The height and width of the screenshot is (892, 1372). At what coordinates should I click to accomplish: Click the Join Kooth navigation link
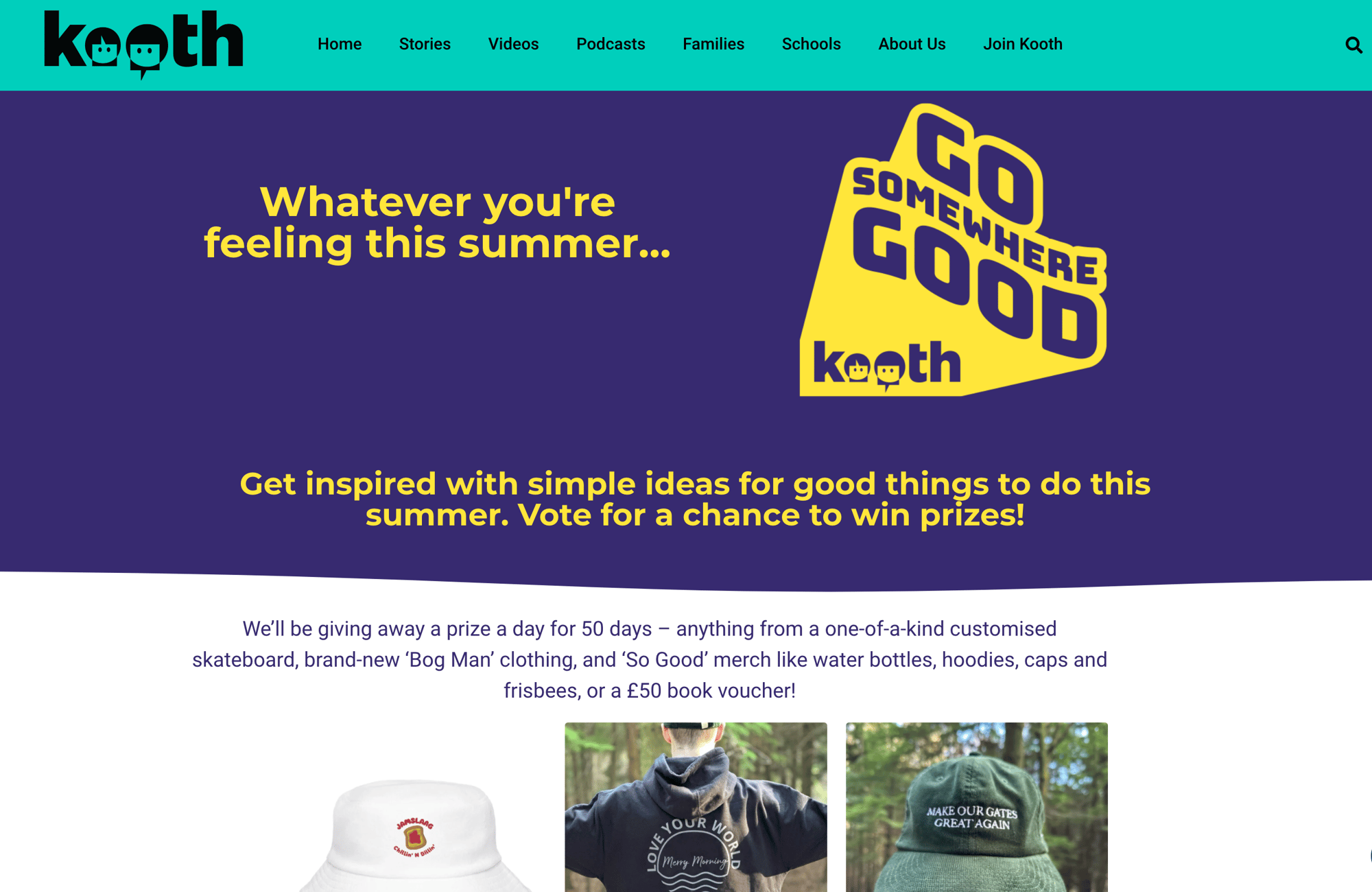coord(1021,43)
